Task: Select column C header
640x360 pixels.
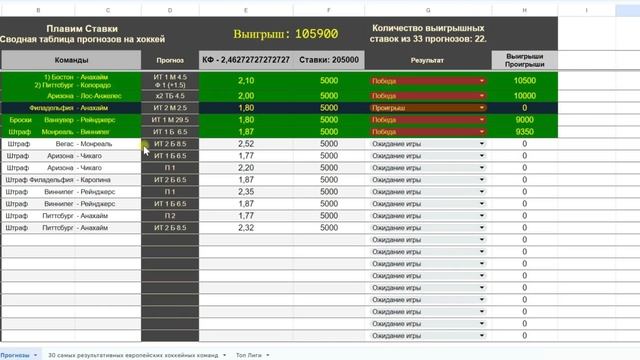Action: click(108, 10)
